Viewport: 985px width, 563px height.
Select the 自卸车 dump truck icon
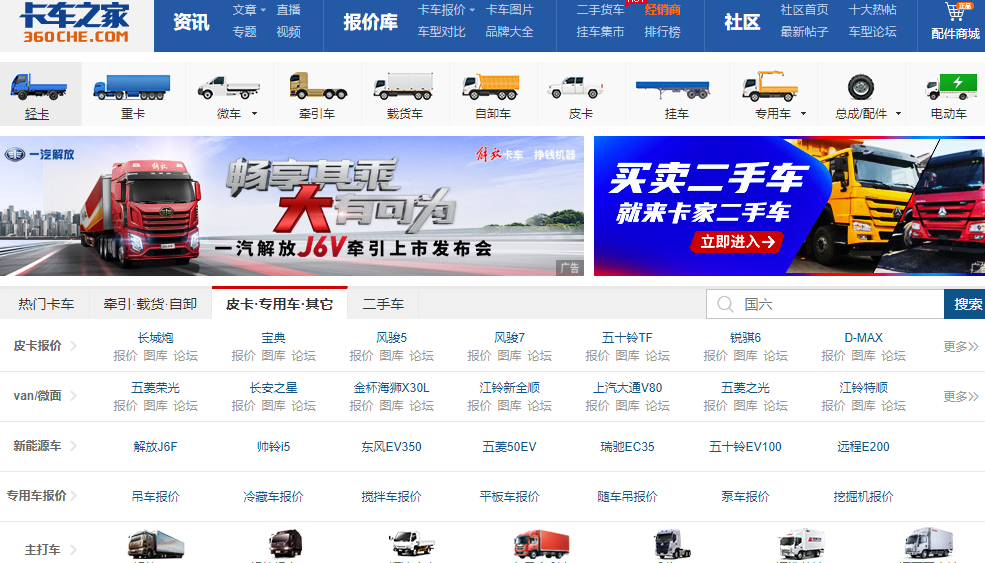pyautogui.click(x=492, y=87)
